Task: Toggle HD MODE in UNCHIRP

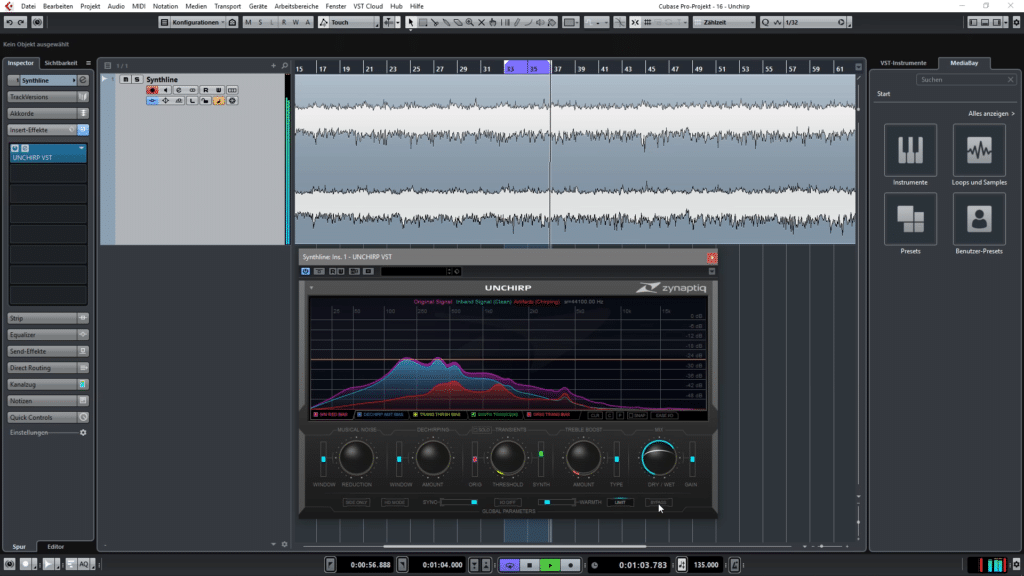Action: (394, 502)
